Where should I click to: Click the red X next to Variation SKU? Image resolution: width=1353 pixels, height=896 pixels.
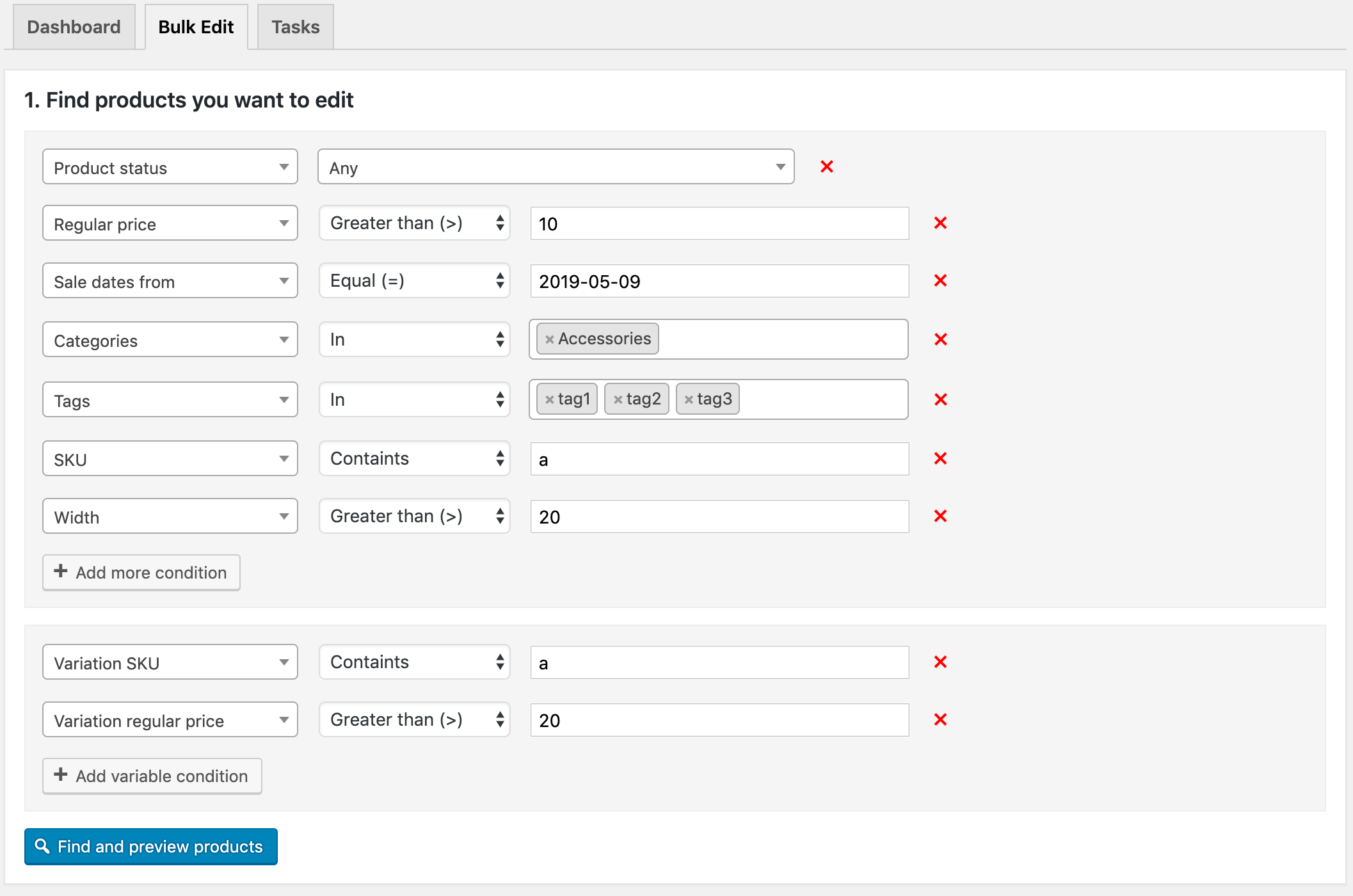pos(940,662)
